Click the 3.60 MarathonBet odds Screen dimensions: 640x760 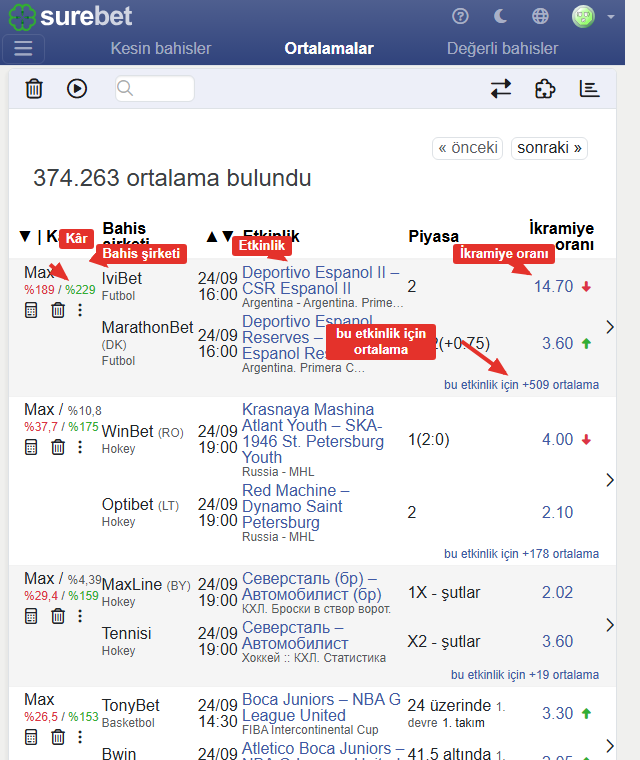tap(558, 343)
